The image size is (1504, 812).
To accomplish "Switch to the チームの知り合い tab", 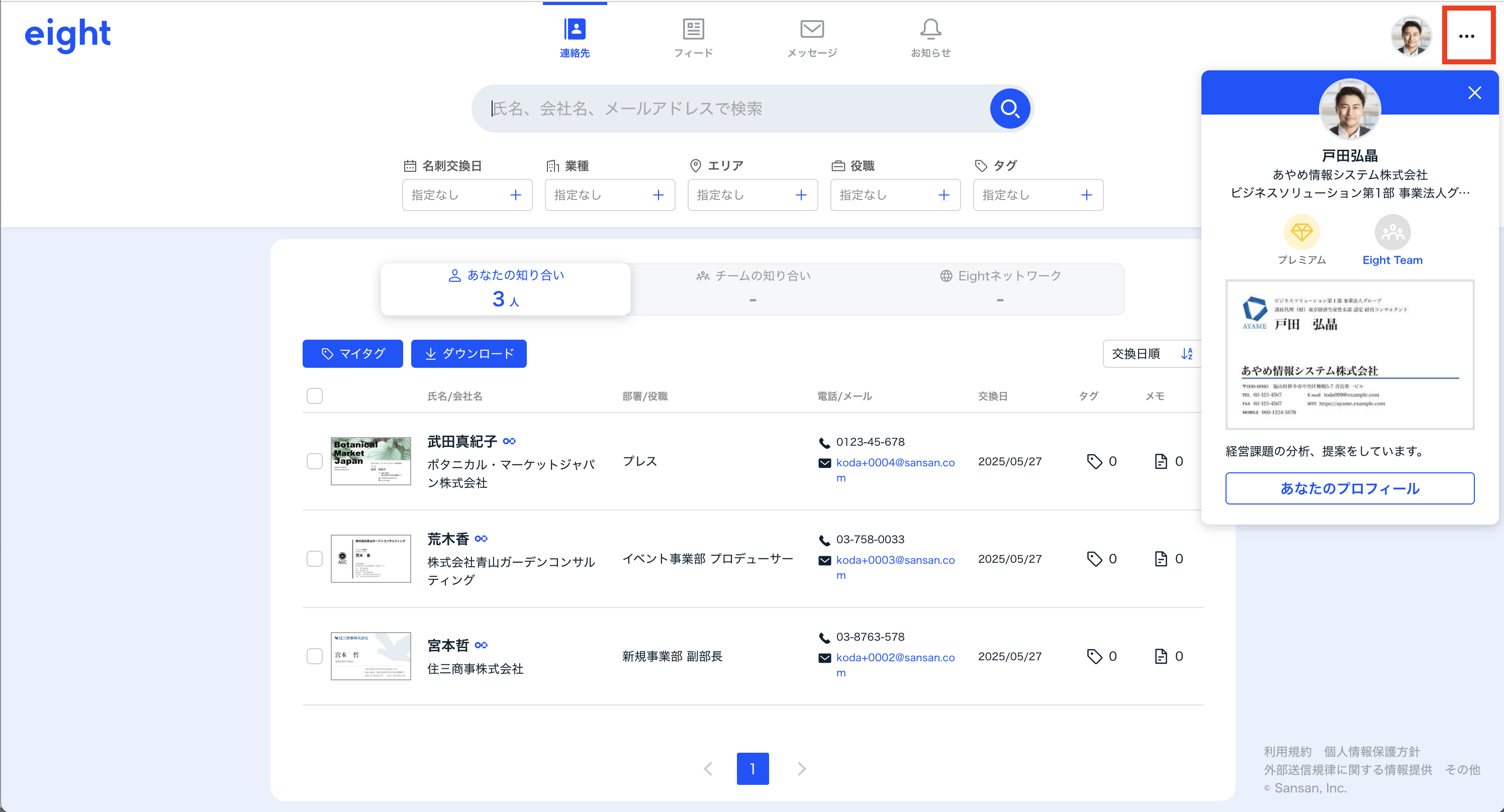I will tap(753, 288).
